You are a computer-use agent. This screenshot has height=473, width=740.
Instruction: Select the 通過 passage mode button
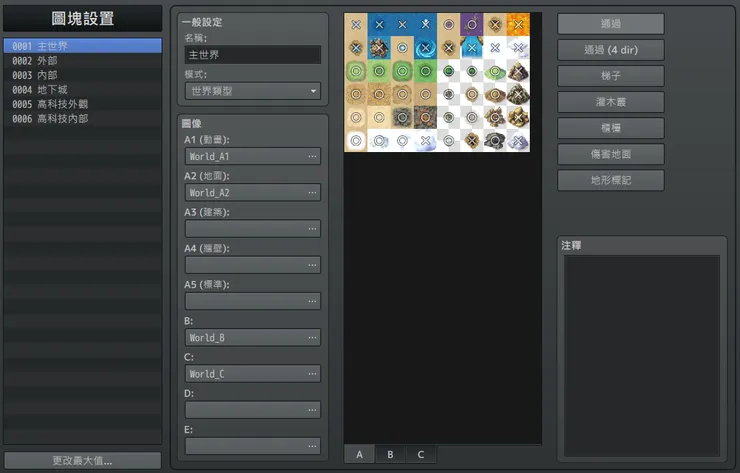[611, 24]
